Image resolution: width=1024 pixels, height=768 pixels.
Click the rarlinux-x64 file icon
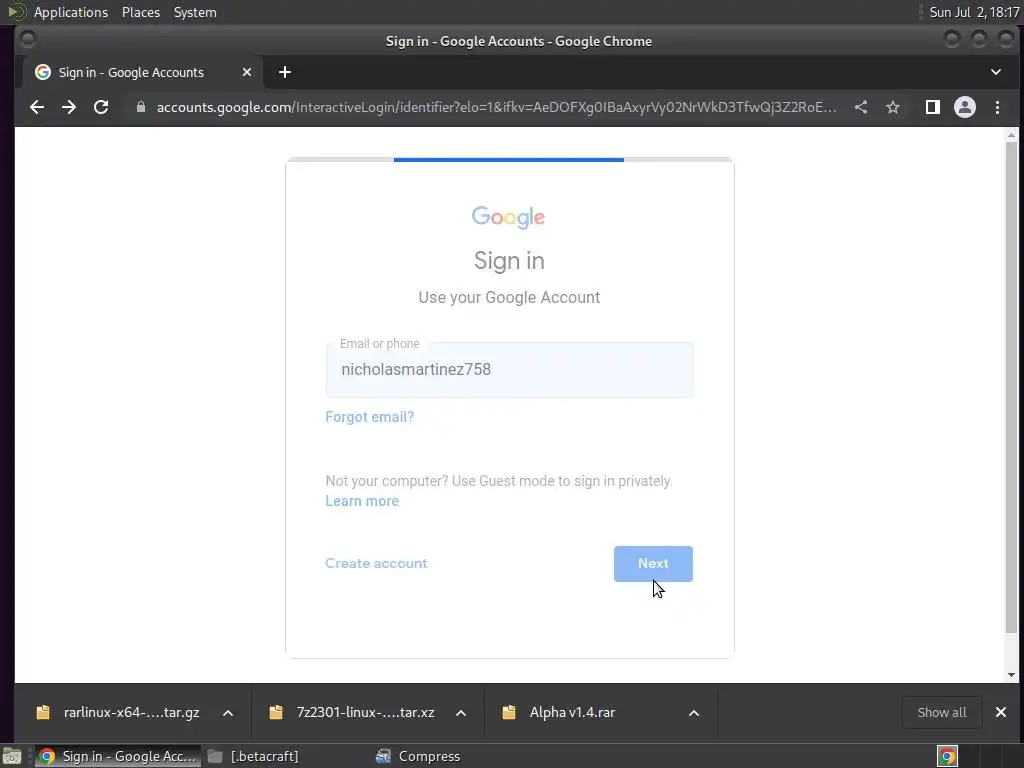tap(43, 712)
